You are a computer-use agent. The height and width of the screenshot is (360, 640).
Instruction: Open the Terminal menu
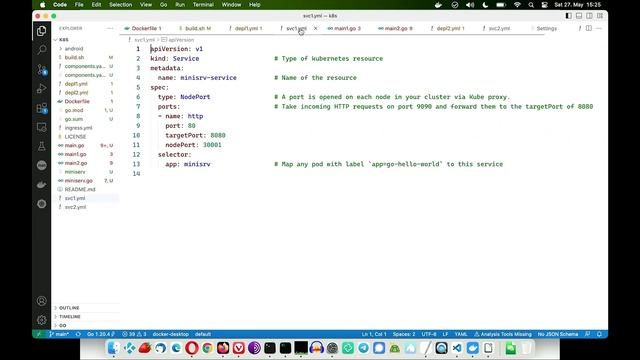click(x=203, y=5)
